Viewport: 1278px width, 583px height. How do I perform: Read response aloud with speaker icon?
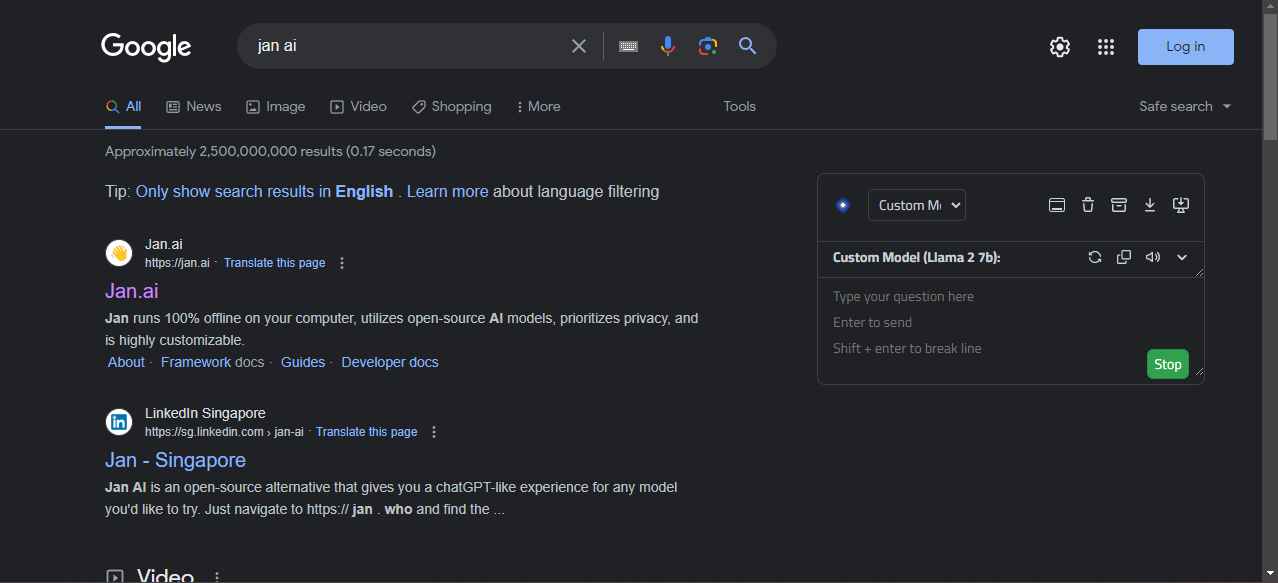point(1153,257)
